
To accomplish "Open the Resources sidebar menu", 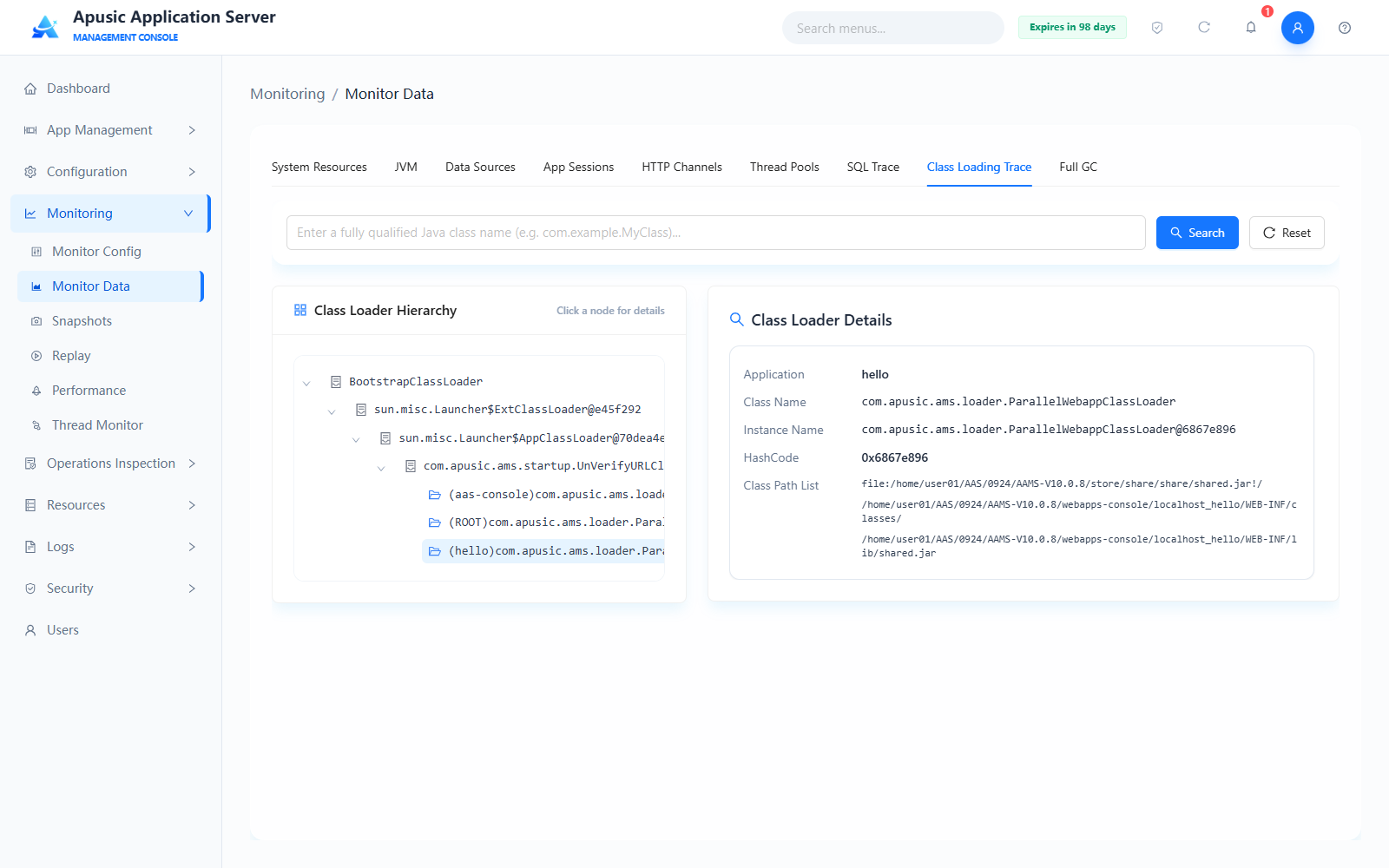I will 110,505.
